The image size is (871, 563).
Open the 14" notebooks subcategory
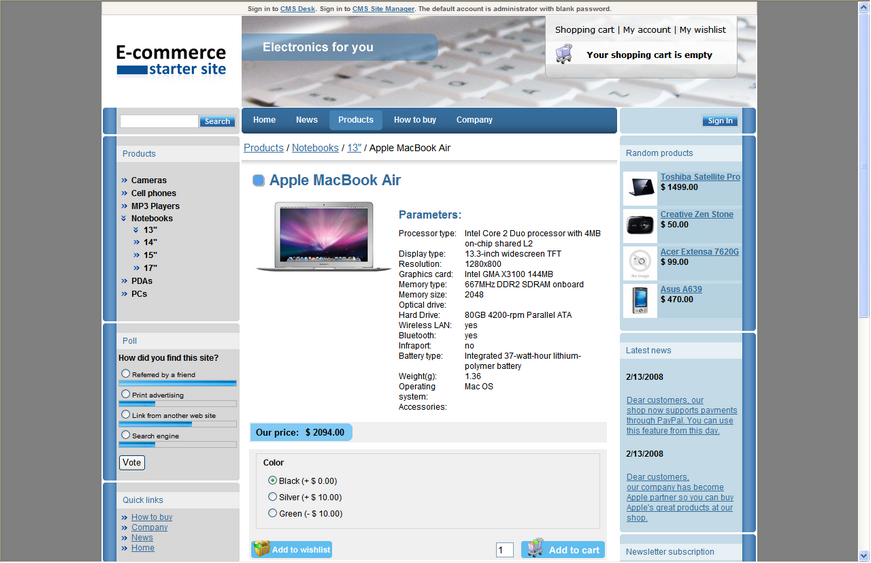[x=150, y=242]
